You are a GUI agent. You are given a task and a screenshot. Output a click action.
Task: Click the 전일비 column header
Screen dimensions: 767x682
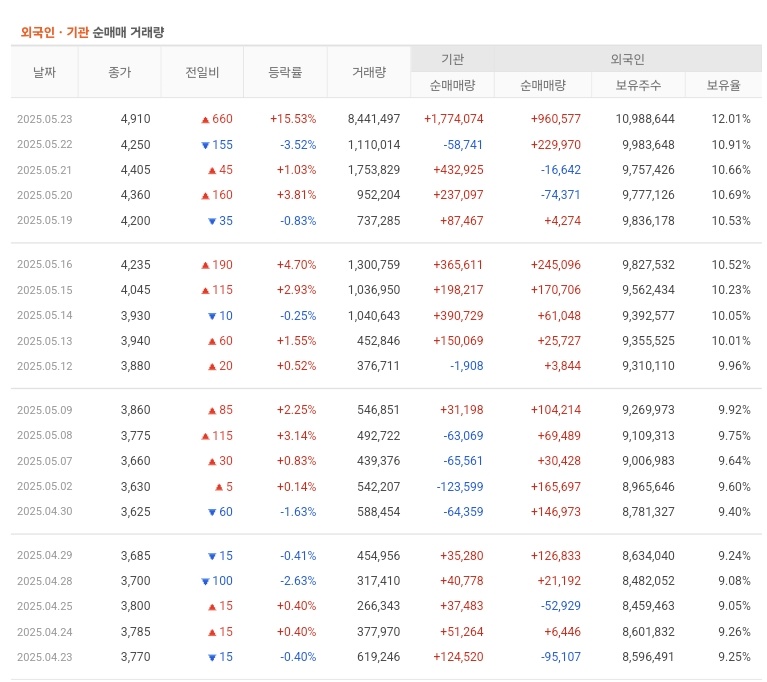click(202, 72)
